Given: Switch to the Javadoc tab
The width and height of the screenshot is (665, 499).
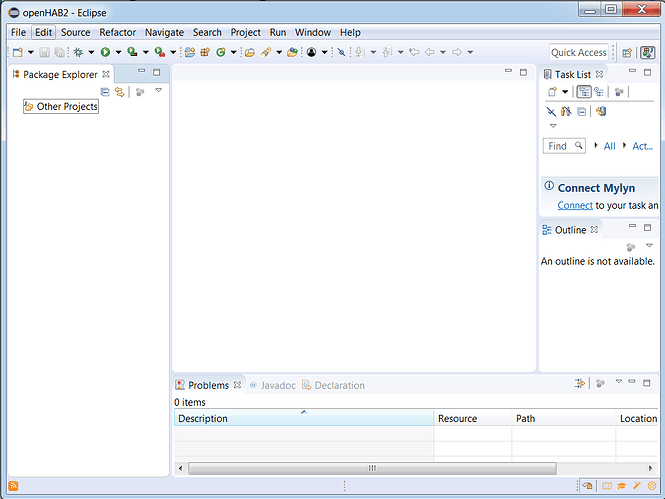Looking at the screenshot, I should click(273, 385).
